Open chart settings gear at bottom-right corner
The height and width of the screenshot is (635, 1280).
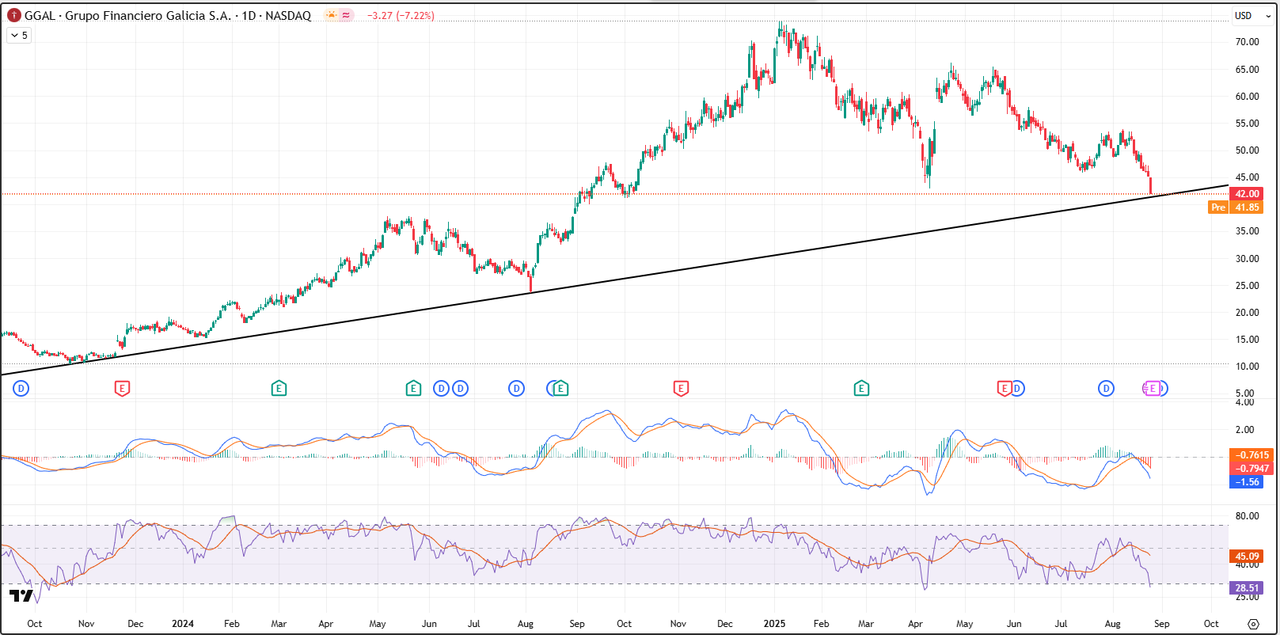pos(1252,622)
